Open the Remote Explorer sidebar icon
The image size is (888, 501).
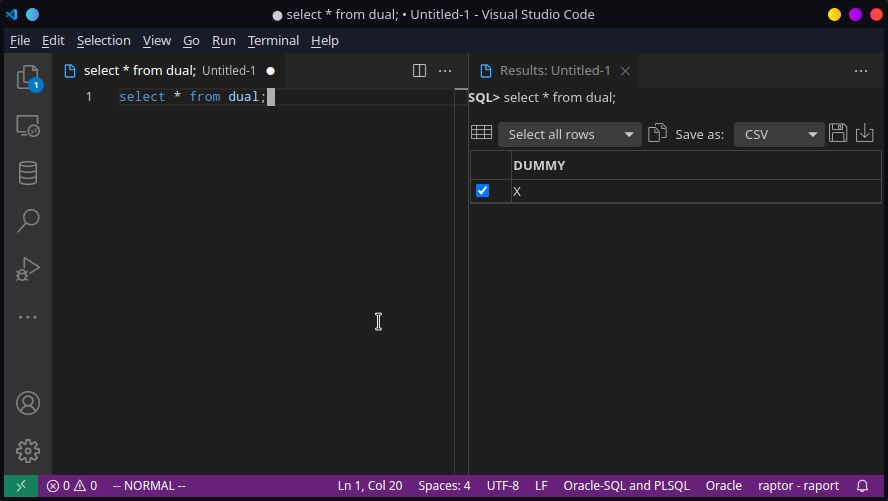28,126
